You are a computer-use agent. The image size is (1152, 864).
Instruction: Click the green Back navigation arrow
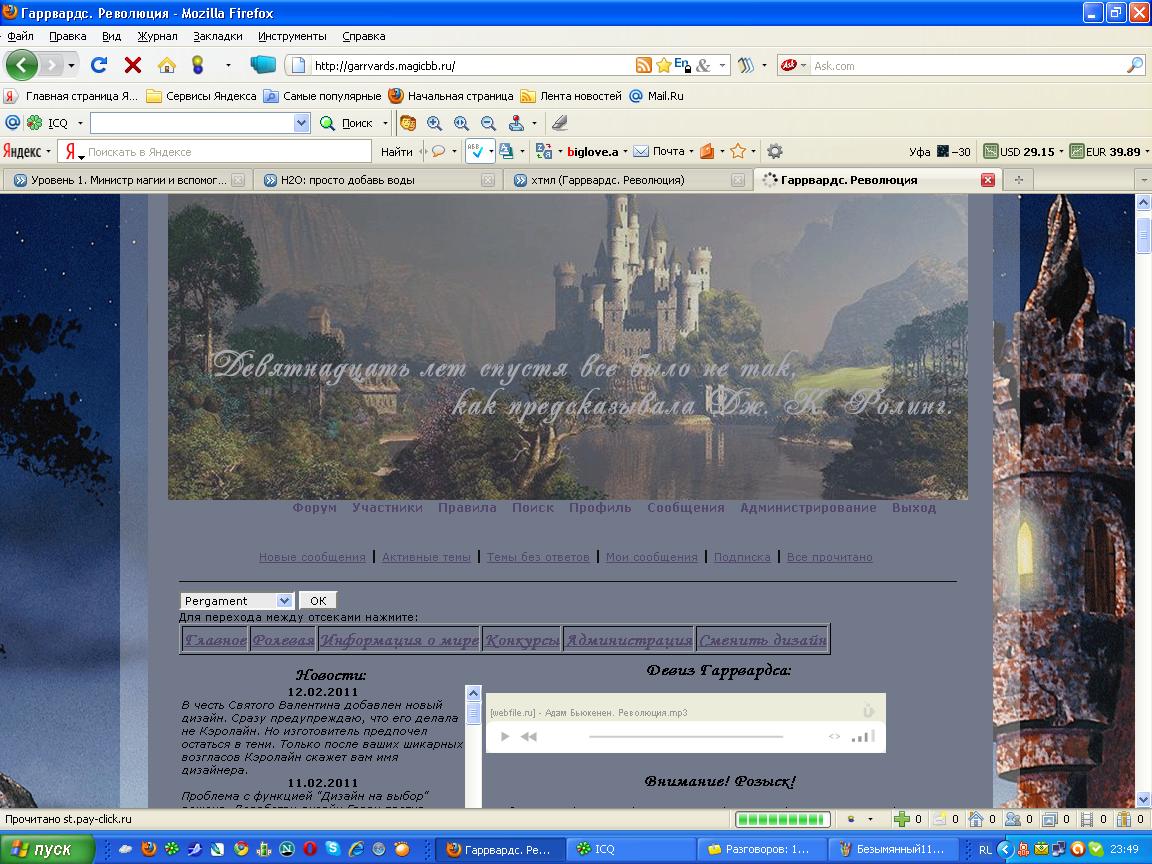[x=21, y=65]
